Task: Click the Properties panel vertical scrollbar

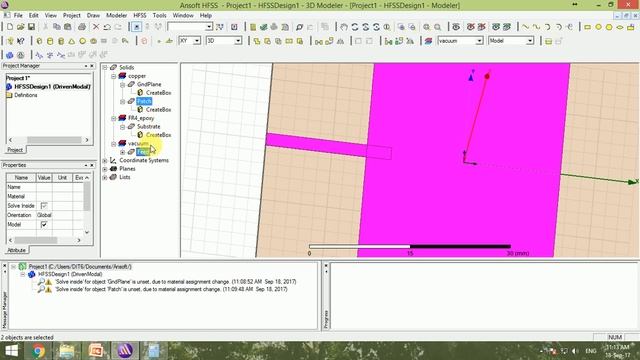Action: tap(87, 206)
